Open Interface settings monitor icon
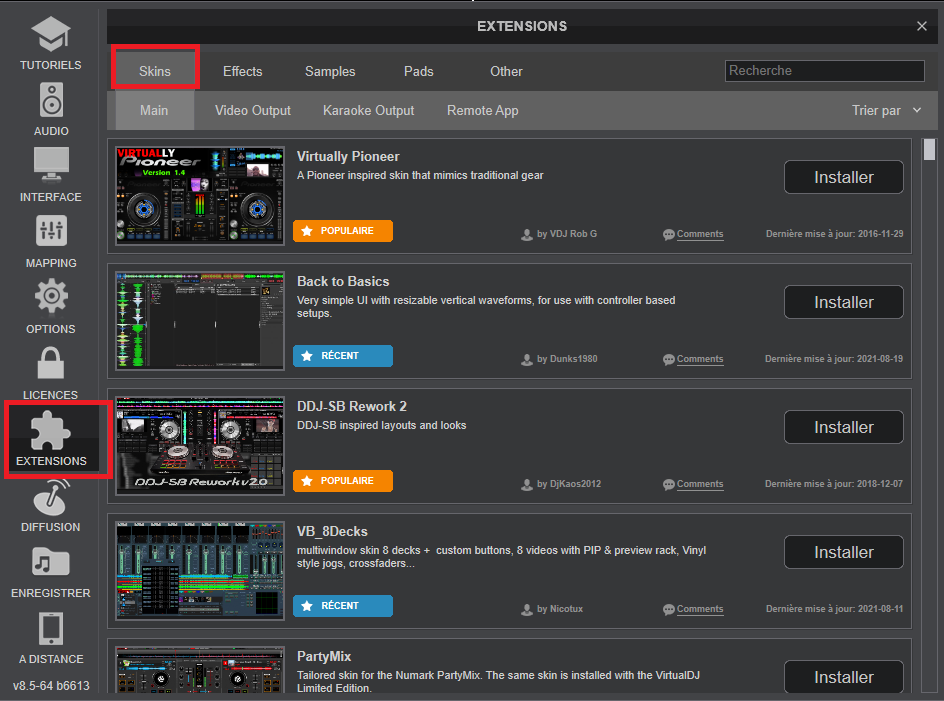Viewport: 944px width, 701px height. point(51,165)
